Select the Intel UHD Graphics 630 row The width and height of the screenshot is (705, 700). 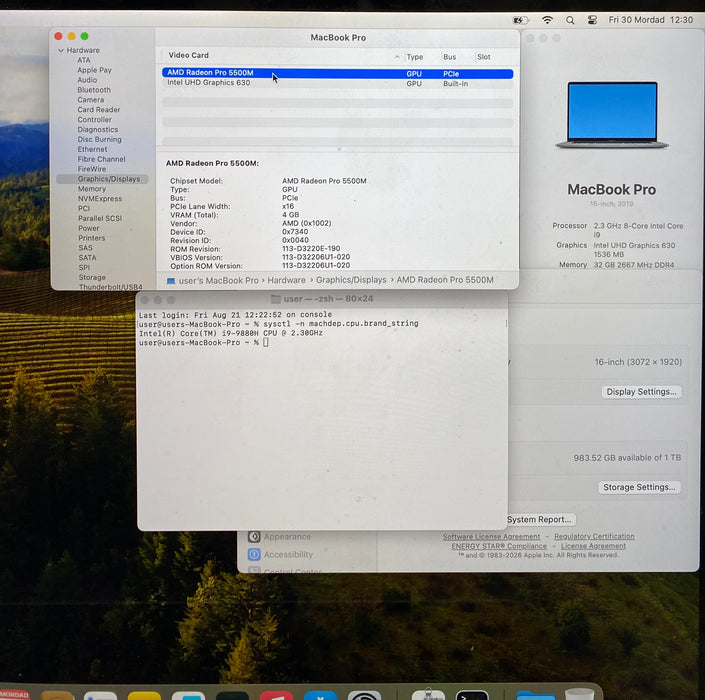337,84
